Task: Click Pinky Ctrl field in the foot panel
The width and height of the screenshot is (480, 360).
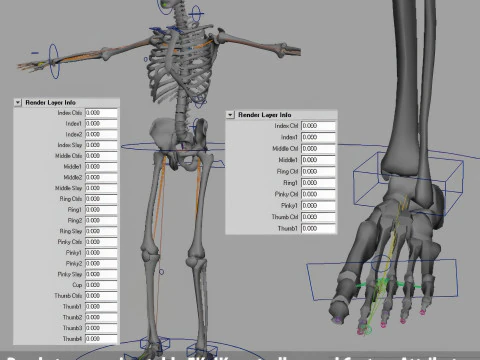Action: [x=318, y=194]
